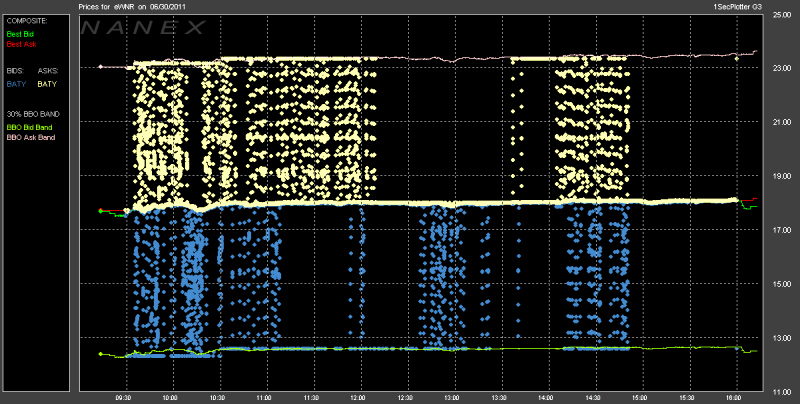Click the 15:00 time axis label

[x=640, y=397]
